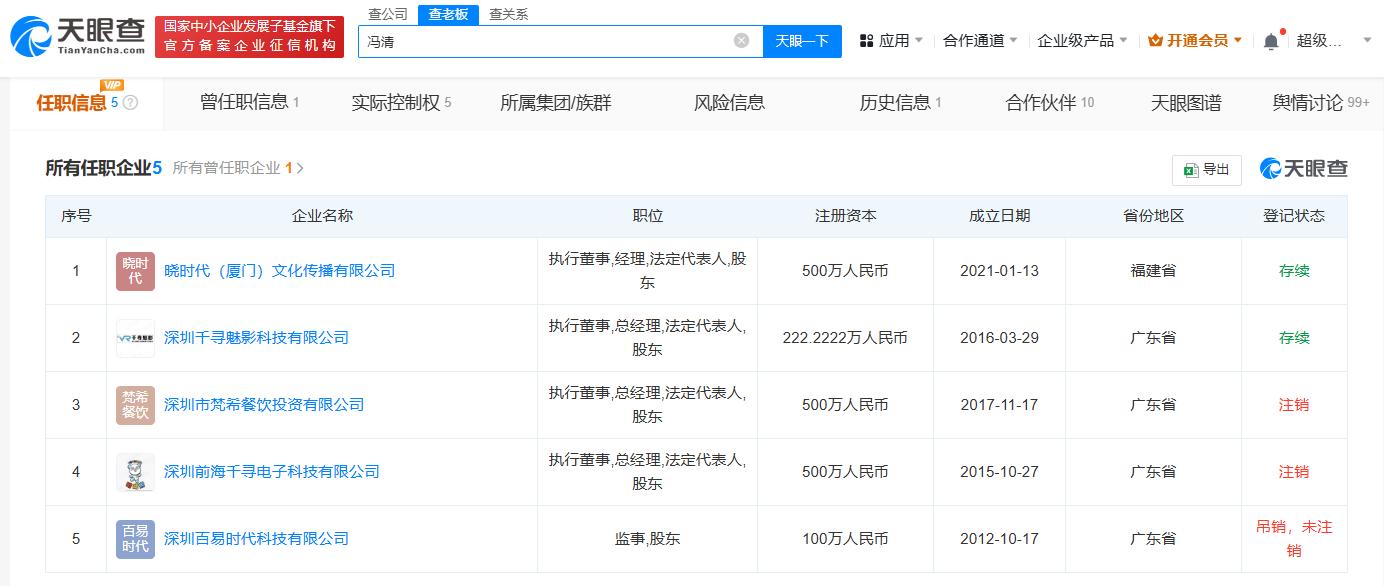Screen dimensions: 1384x586
Task: Clear the search box using the x icon
Action: (x=742, y=40)
